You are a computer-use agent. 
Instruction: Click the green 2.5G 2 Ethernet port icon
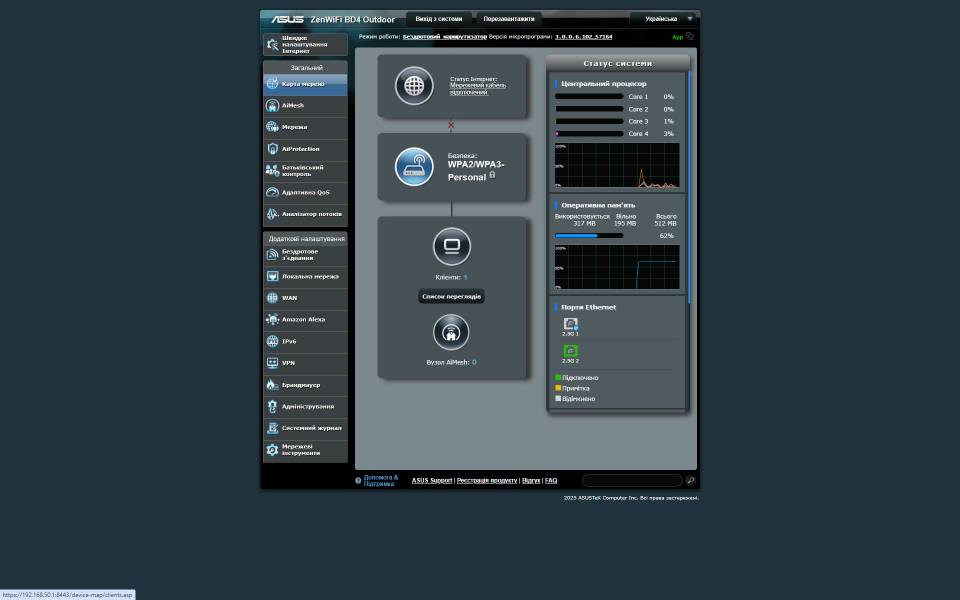570,351
